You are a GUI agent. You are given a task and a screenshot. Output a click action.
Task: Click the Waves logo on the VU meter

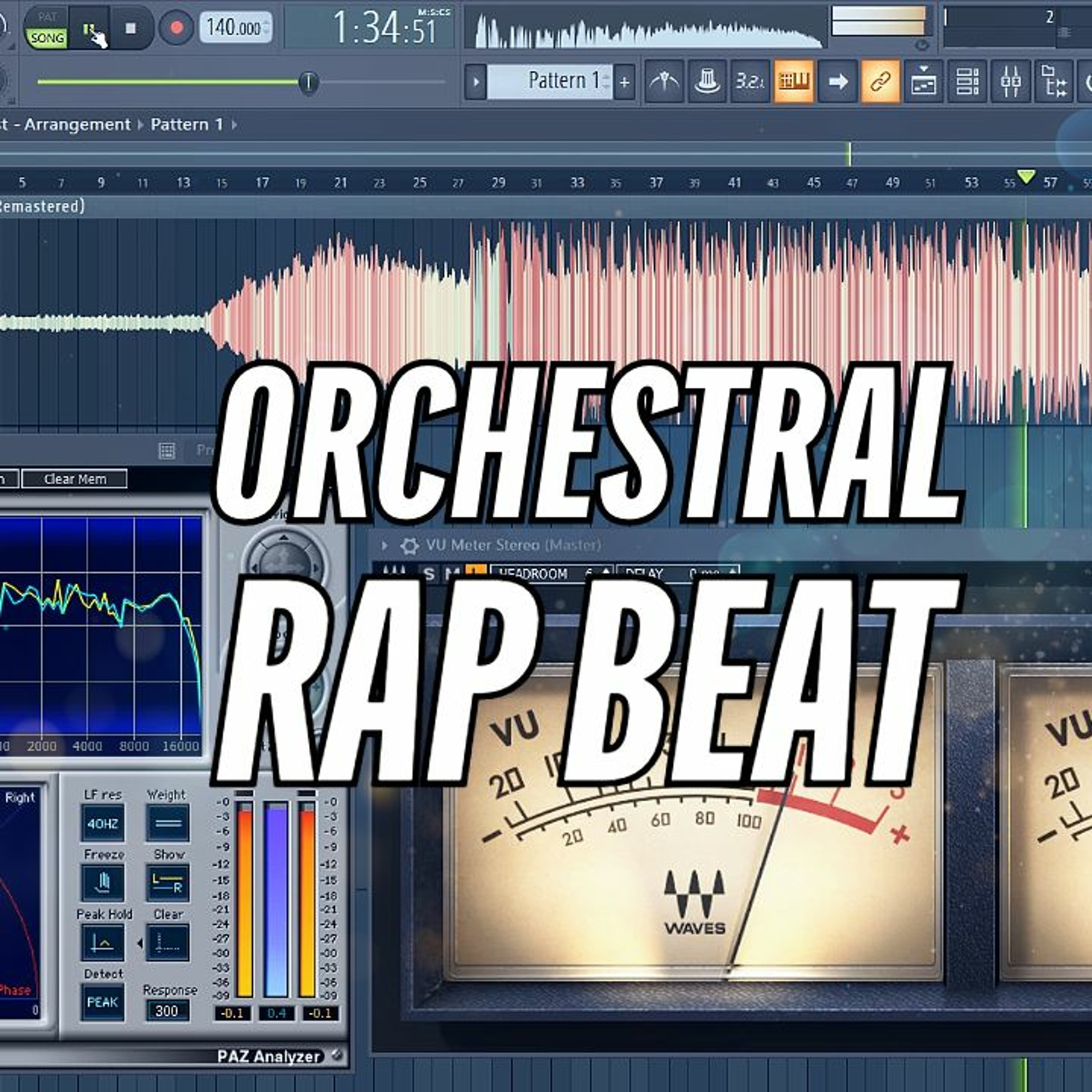point(695,902)
